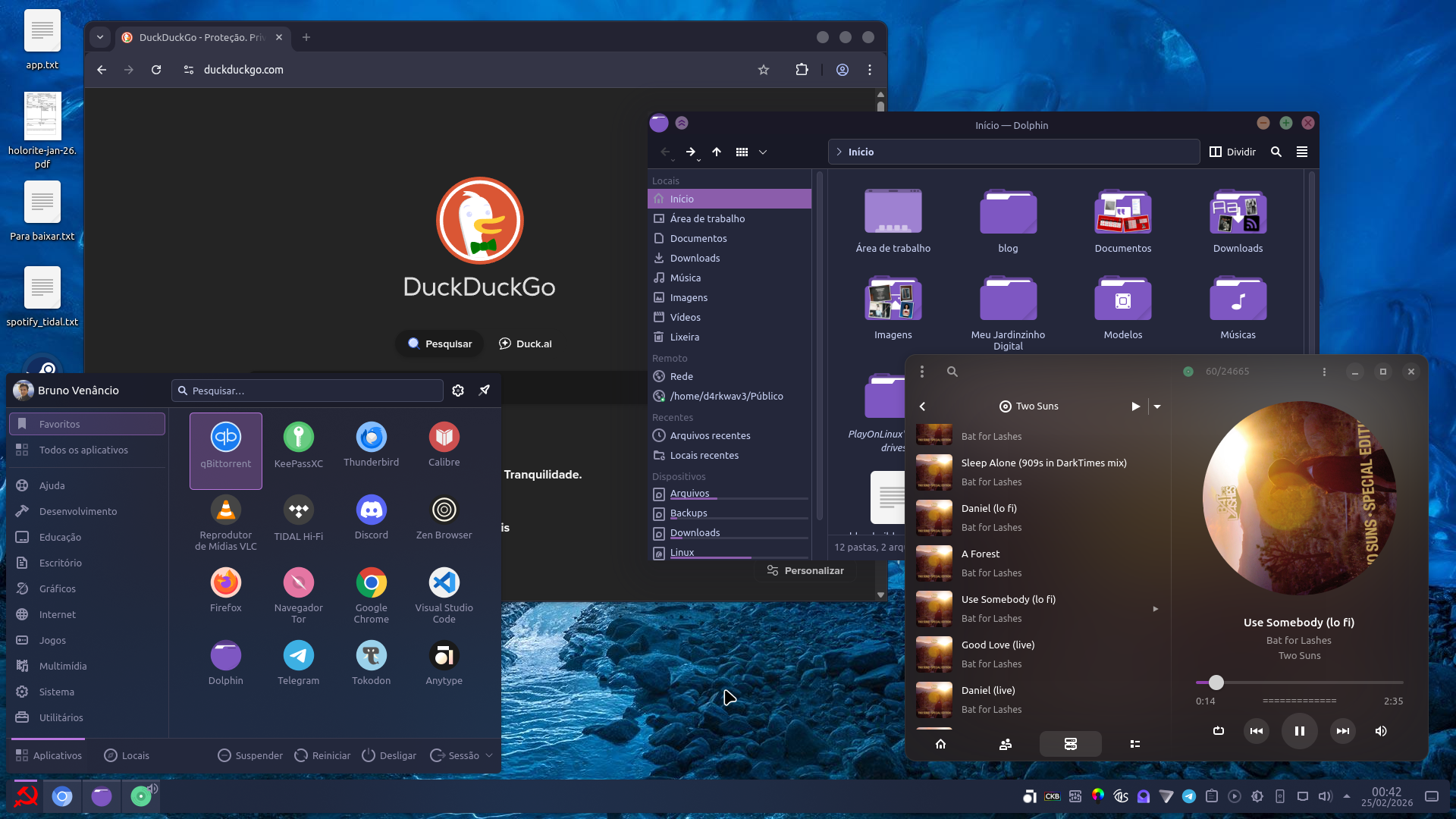Open Telegram from the system tray
The width and height of the screenshot is (1456, 819).
tap(1188, 797)
